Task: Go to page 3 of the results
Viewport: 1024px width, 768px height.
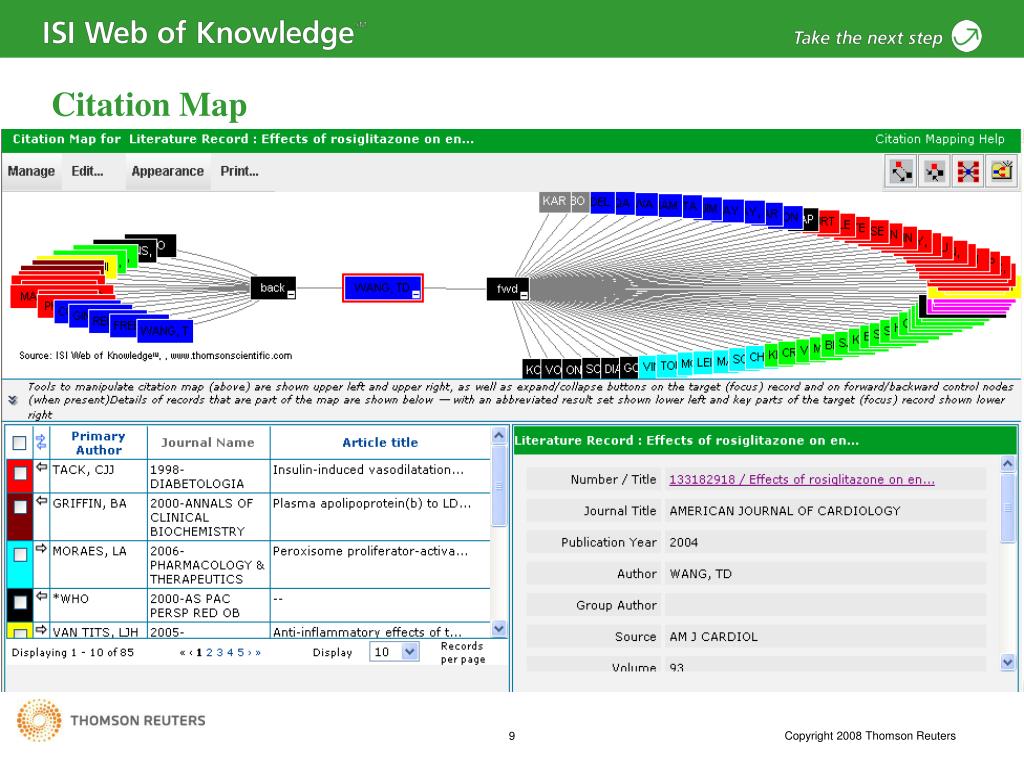Action: point(220,652)
